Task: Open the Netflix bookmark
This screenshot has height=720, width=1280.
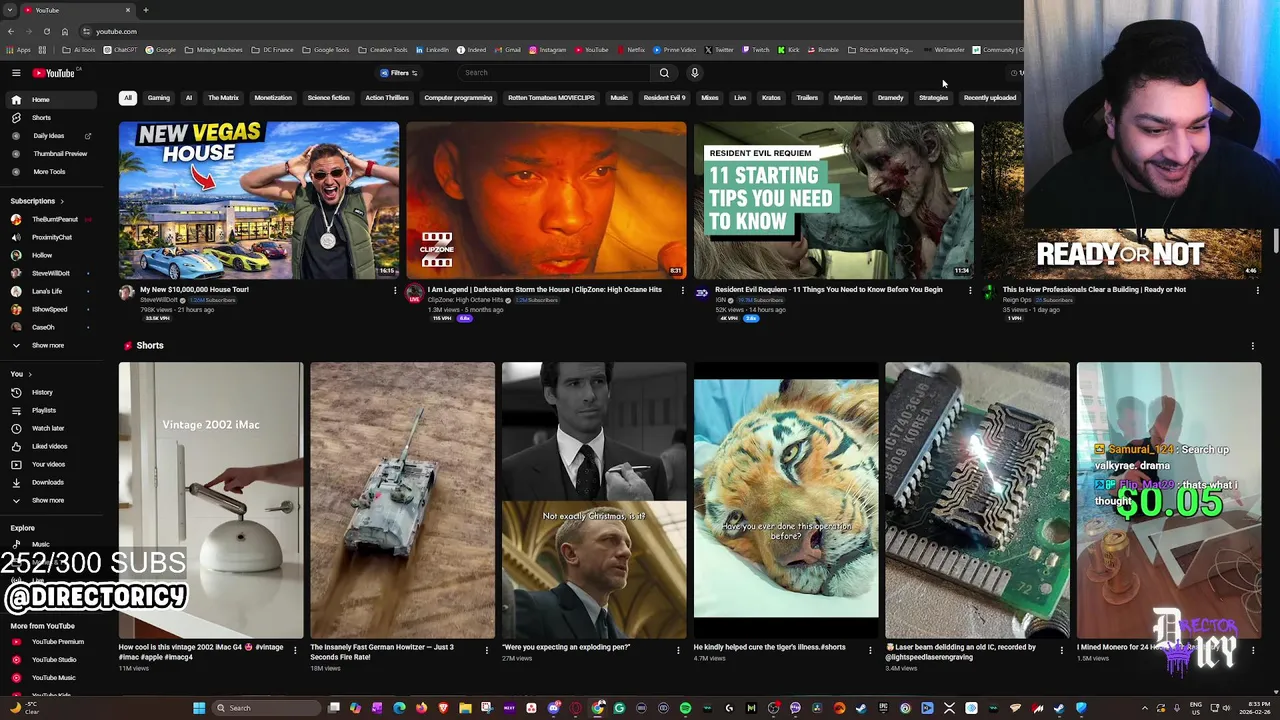Action: (630, 50)
